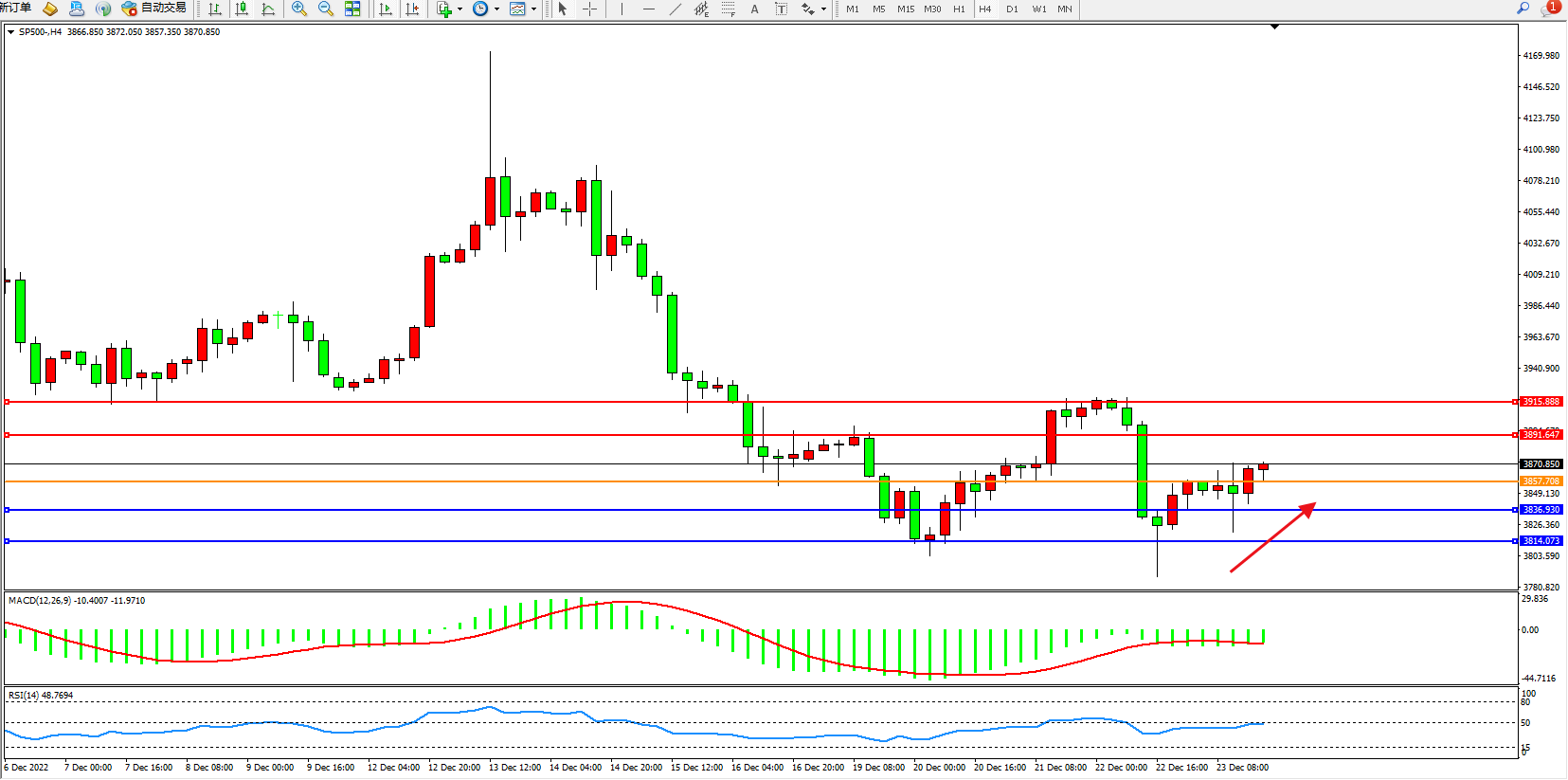Choose the text label tool
Screen dimensions: 1568x780
pyautogui.click(x=754, y=9)
